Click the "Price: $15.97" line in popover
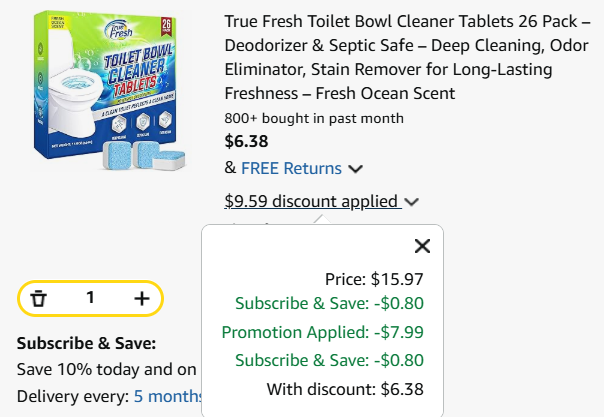 click(374, 279)
